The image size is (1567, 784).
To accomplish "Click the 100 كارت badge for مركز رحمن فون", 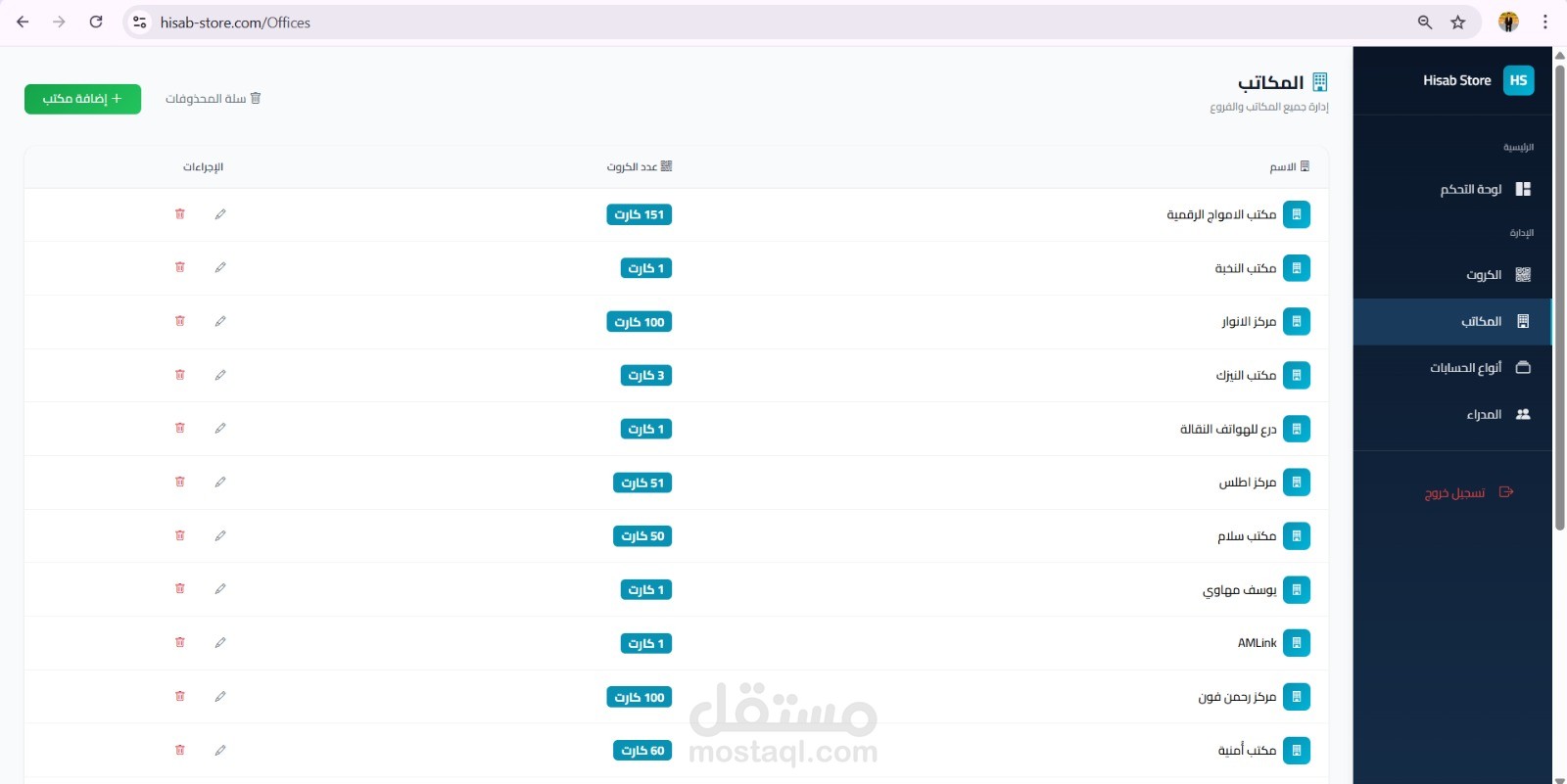I will (x=640, y=697).
